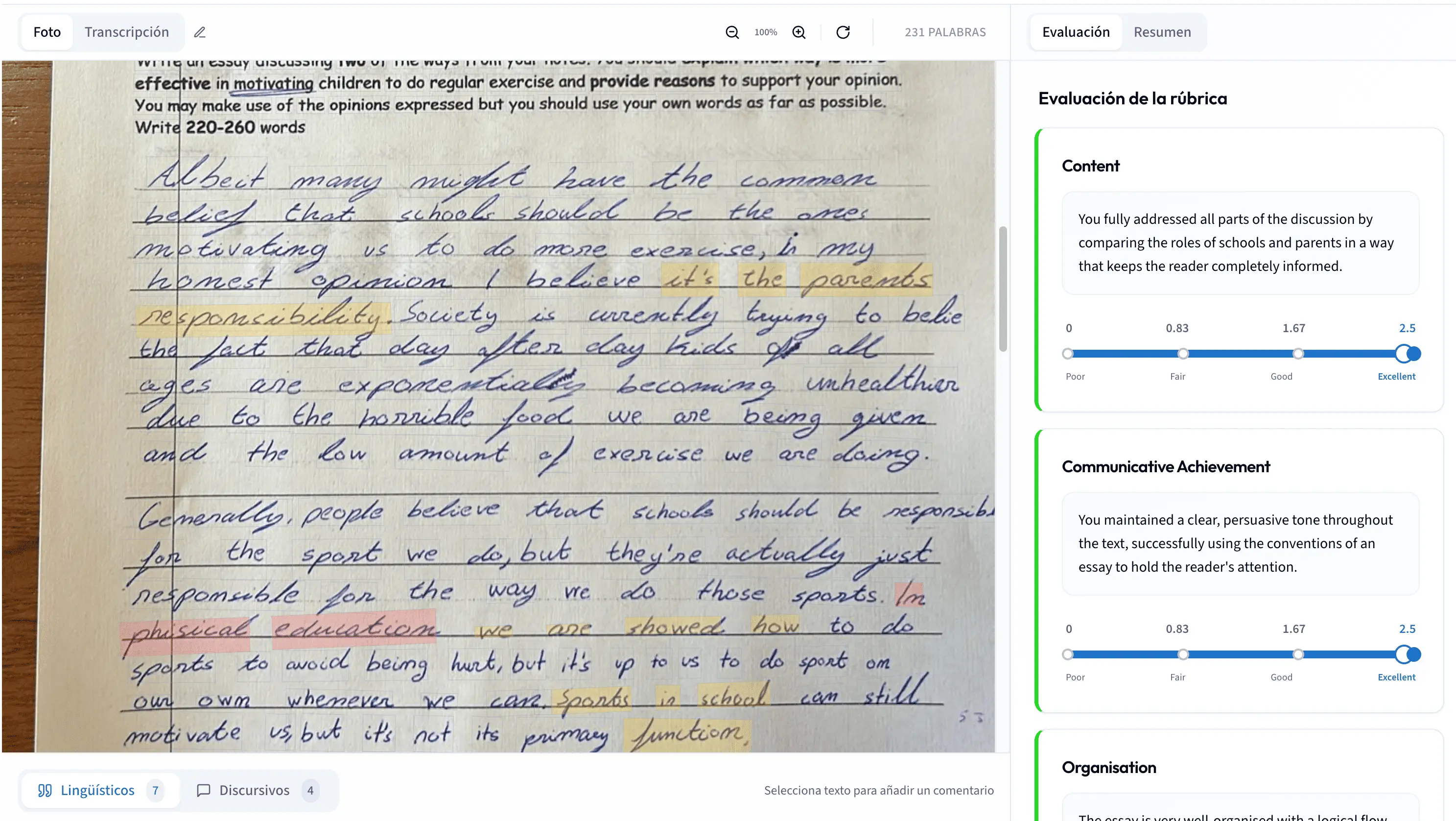Switch to the Transcripción tab
1456x821 pixels.
pyautogui.click(x=127, y=32)
